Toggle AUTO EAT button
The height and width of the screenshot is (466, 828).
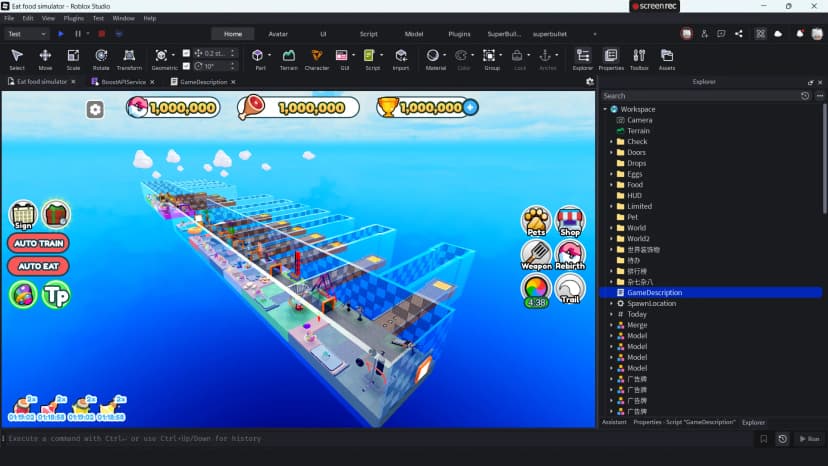39,266
